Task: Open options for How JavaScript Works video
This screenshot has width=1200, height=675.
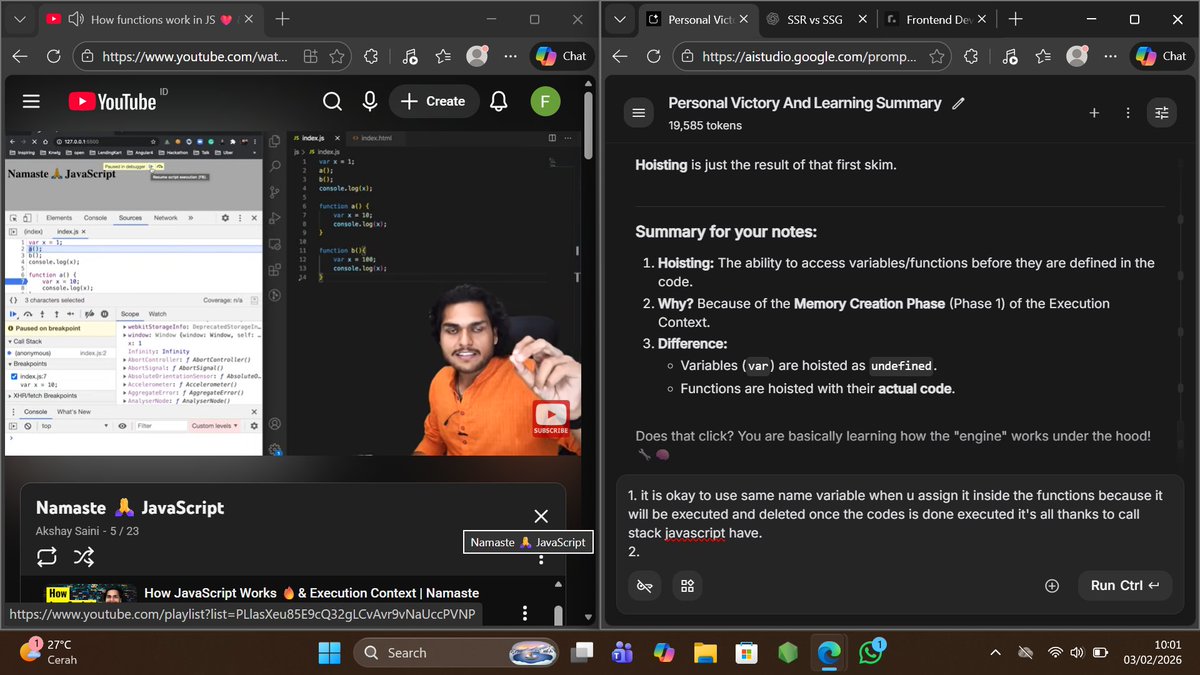Action: 524,611
